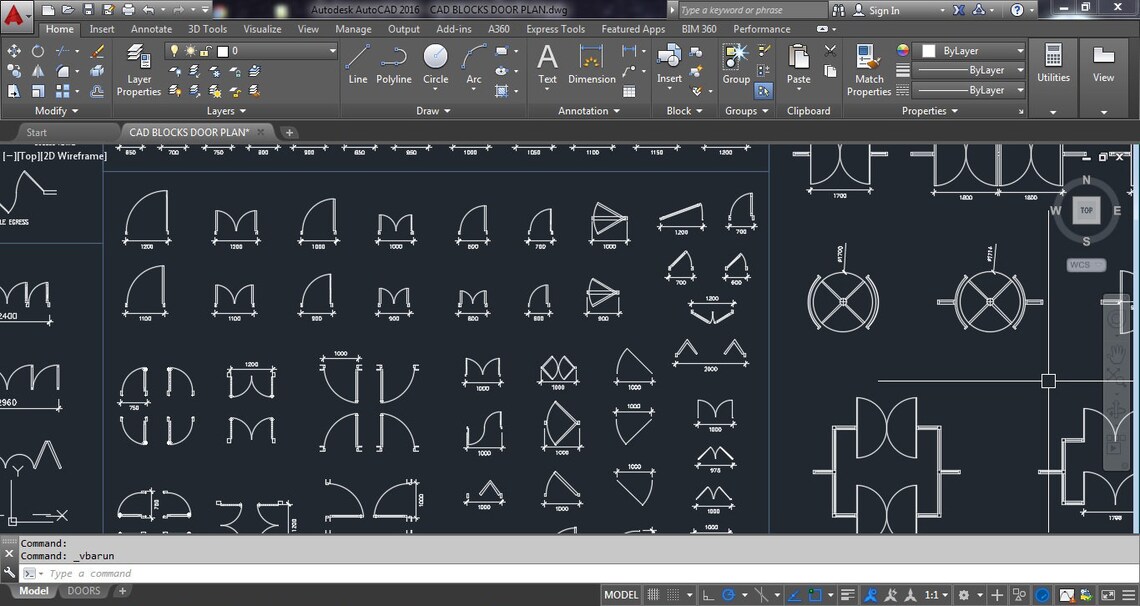Toggle Ortho mode in status bar

coord(708,594)
